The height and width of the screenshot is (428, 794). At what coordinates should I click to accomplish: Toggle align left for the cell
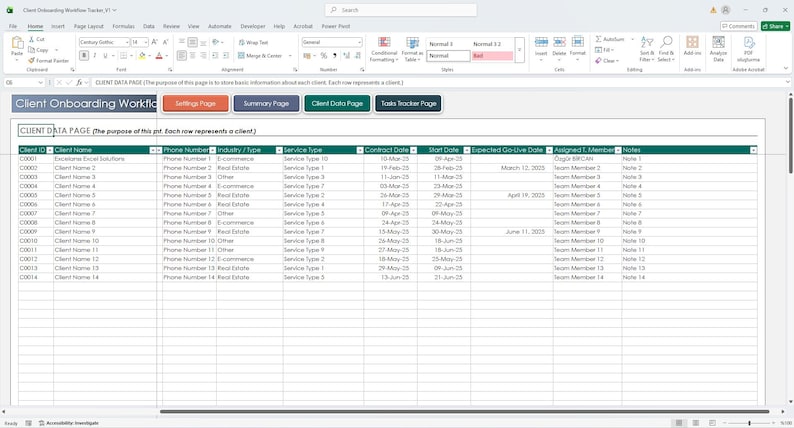pos(181,56)
